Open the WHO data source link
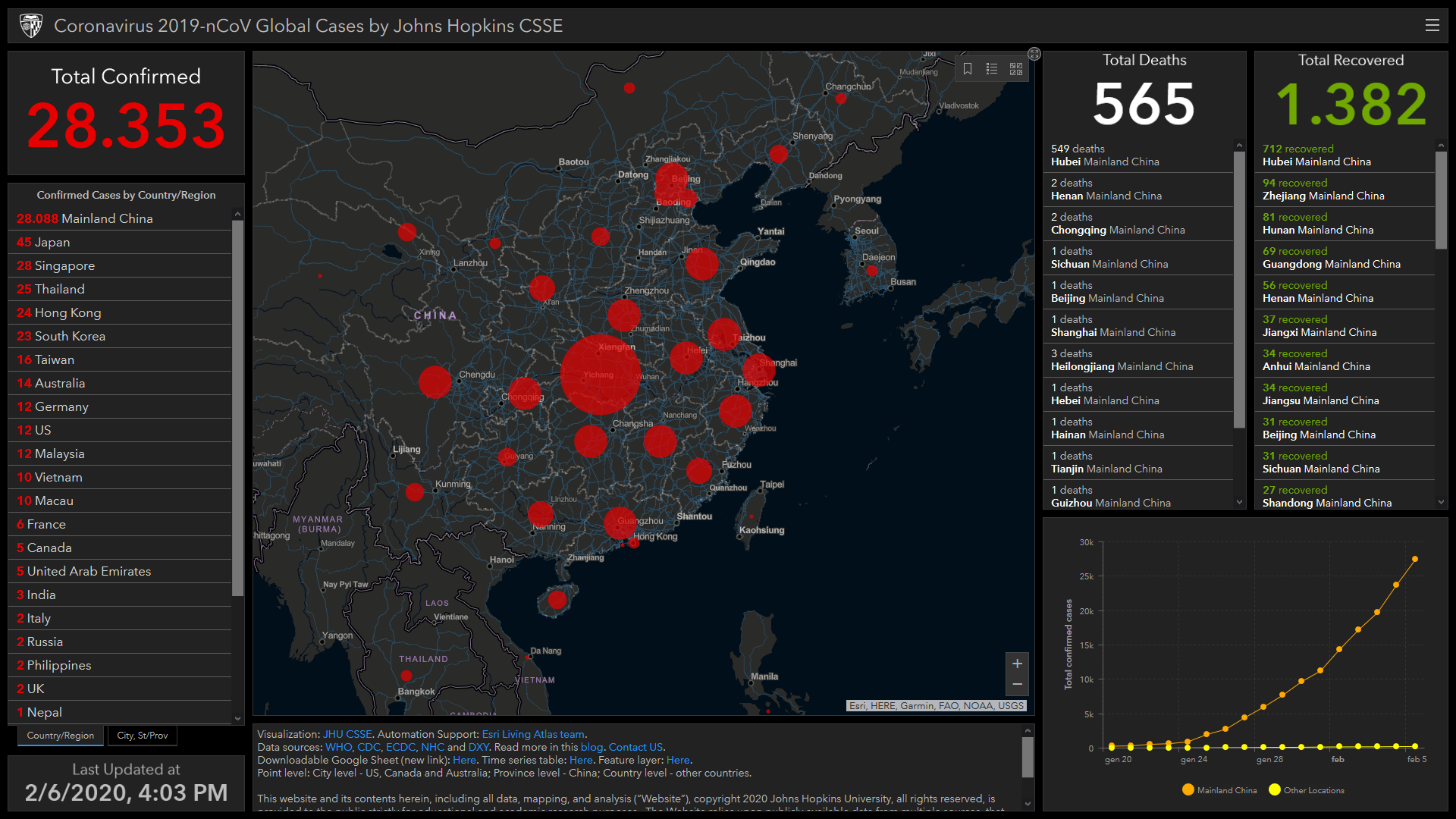The height and width of the screenshot is (819, 1456). point(338,747)
